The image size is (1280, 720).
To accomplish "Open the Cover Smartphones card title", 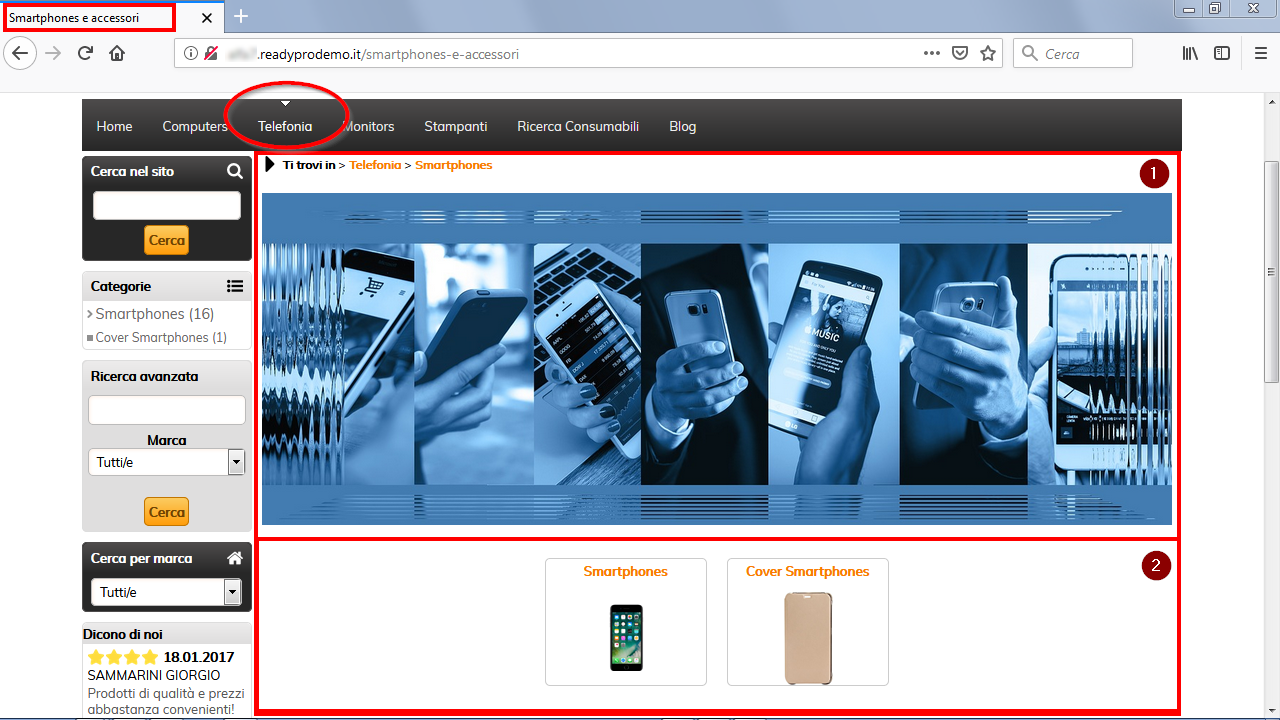I will point(808,572).
